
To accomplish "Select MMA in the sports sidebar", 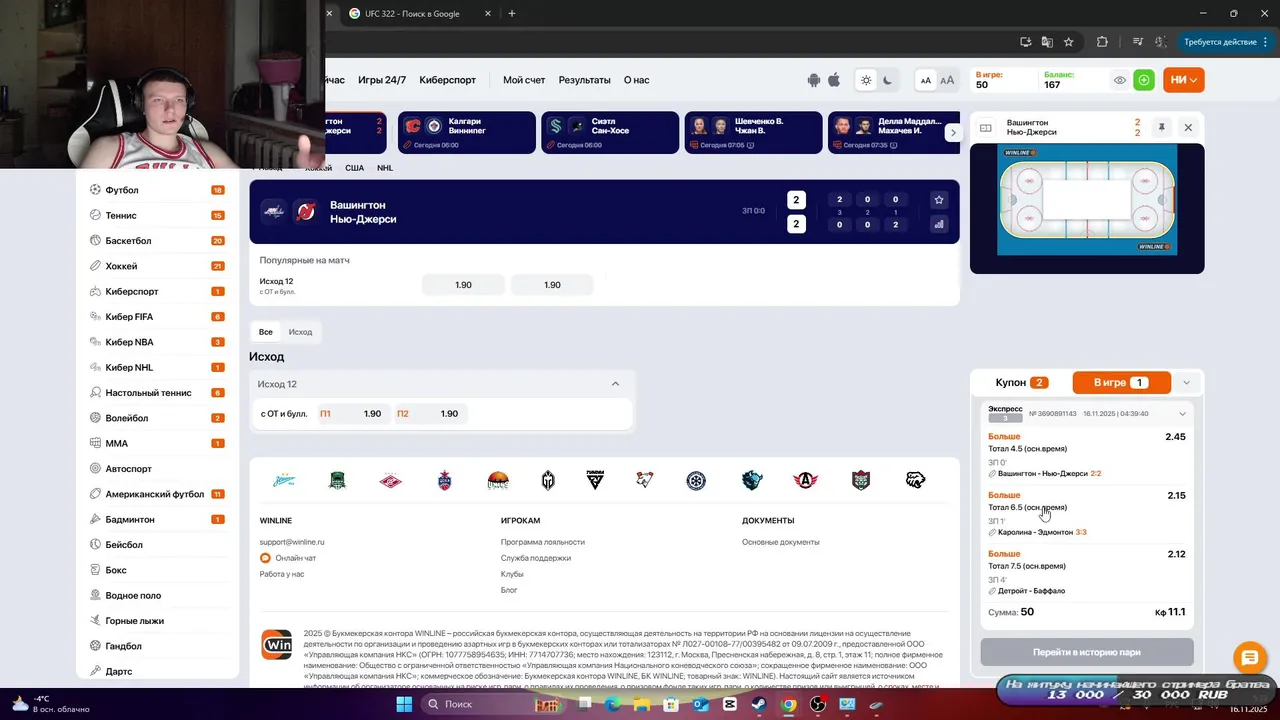I will (x=157, y=443).
